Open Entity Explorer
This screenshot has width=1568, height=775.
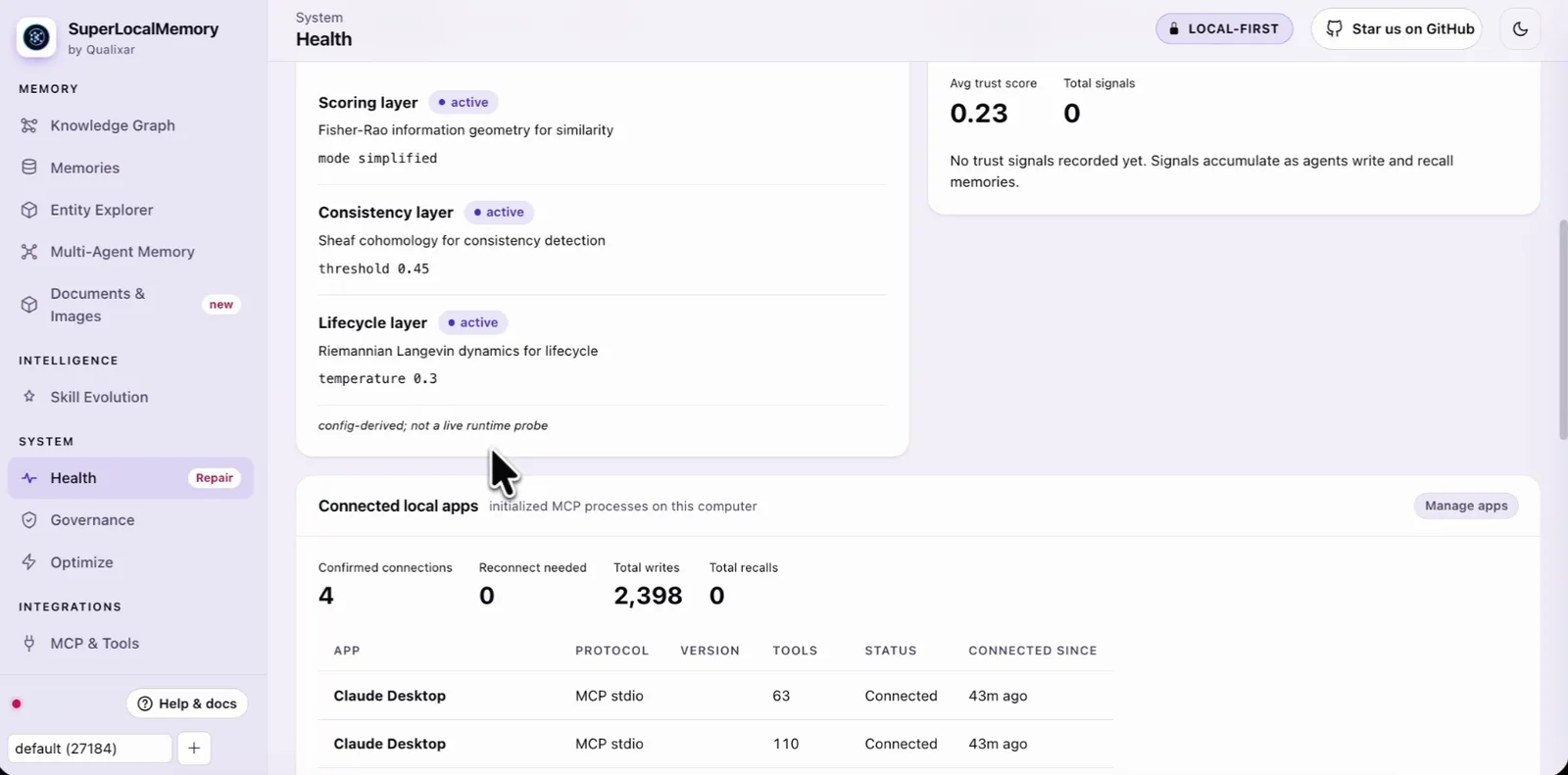pyautogui.click(x=130, y=210)
